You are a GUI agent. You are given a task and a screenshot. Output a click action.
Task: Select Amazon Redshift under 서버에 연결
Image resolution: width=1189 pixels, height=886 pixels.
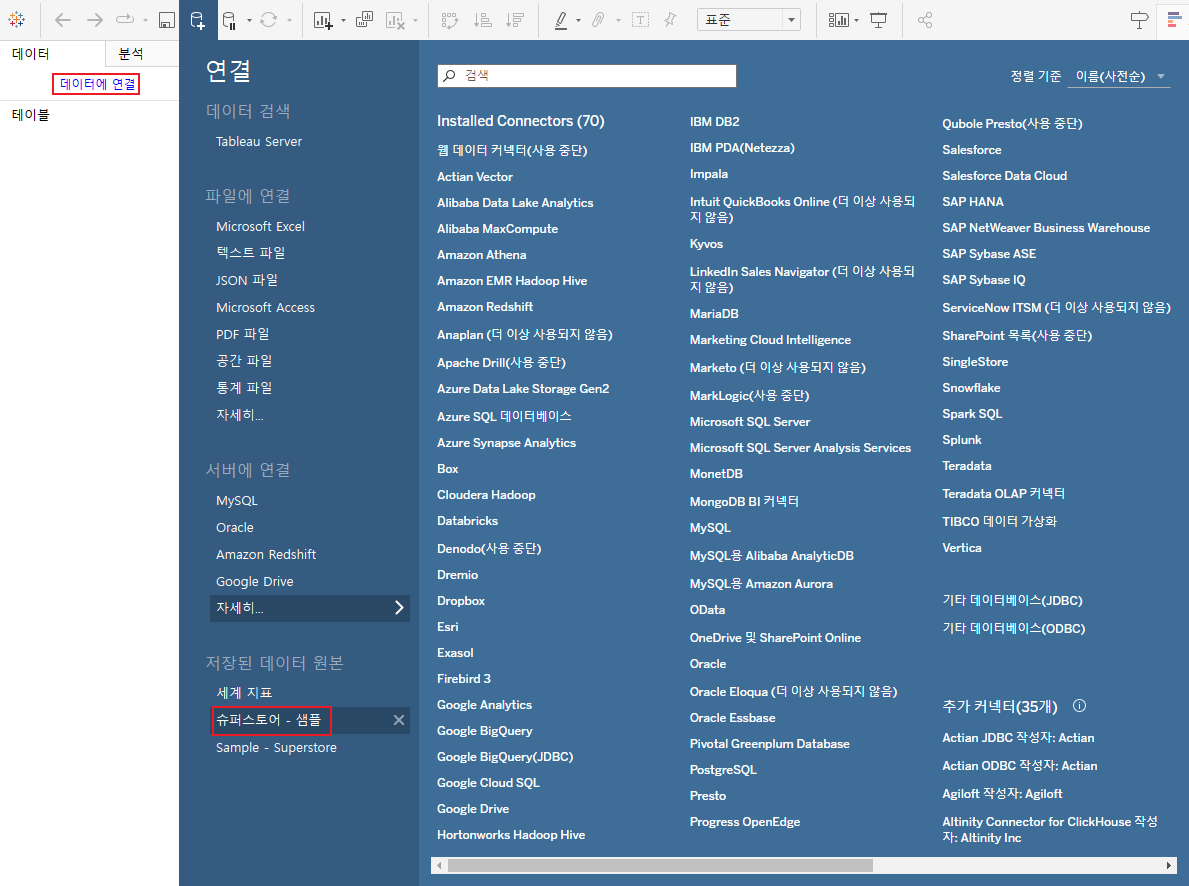266,555
